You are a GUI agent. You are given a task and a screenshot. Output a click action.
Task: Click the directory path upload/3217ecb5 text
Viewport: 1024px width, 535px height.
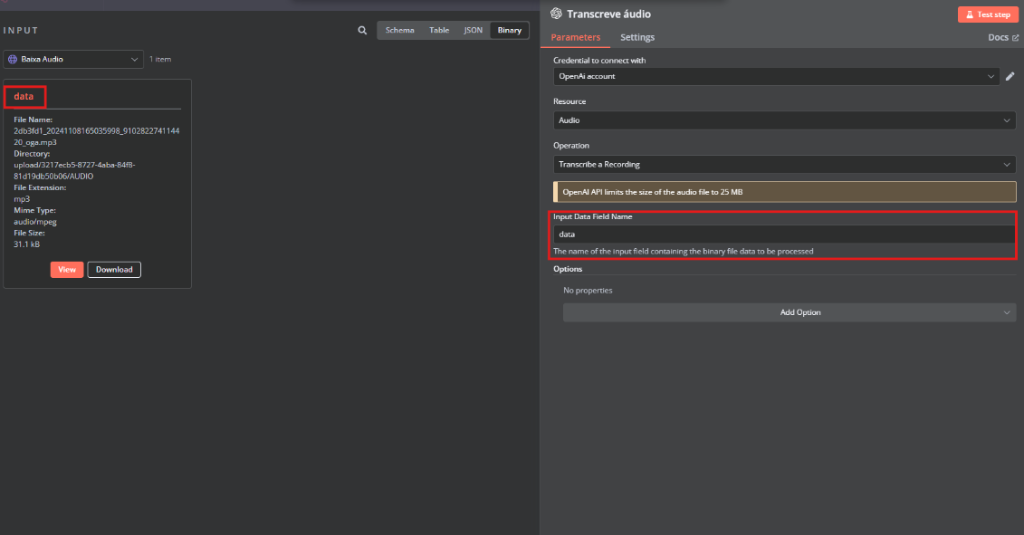[x=74, y=170]
